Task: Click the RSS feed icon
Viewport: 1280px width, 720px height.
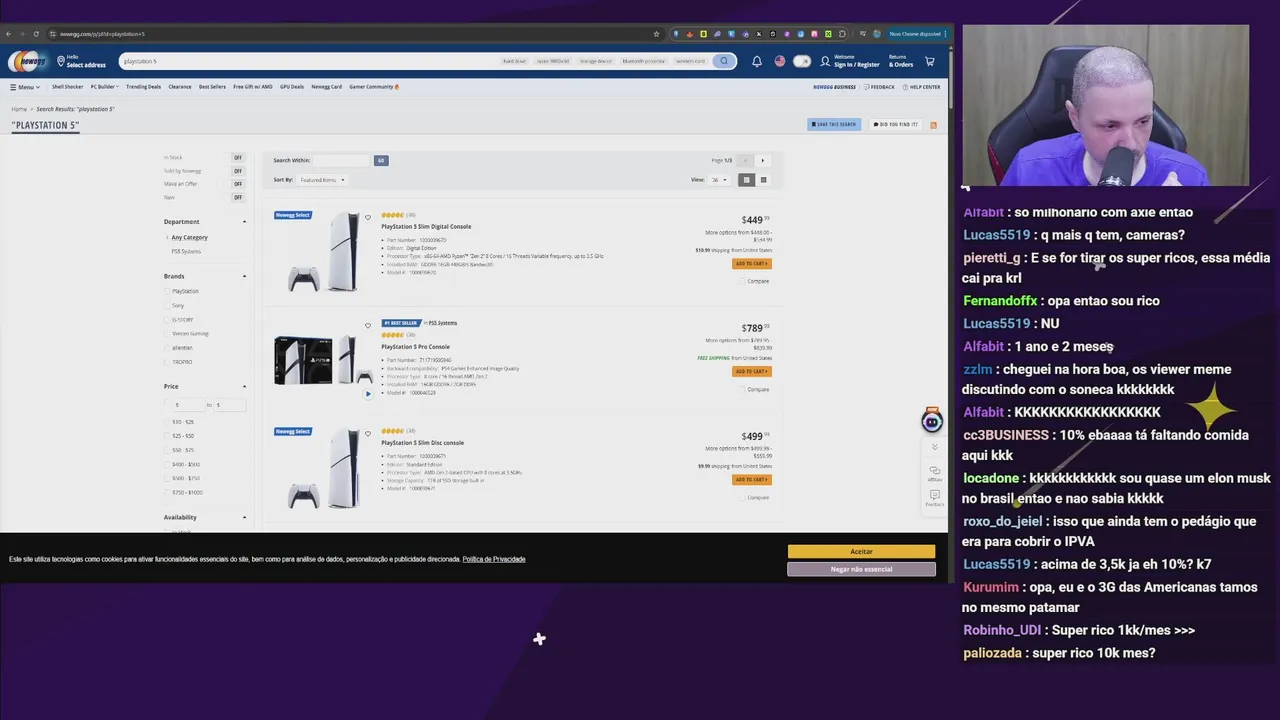Action: pos(933,125)
